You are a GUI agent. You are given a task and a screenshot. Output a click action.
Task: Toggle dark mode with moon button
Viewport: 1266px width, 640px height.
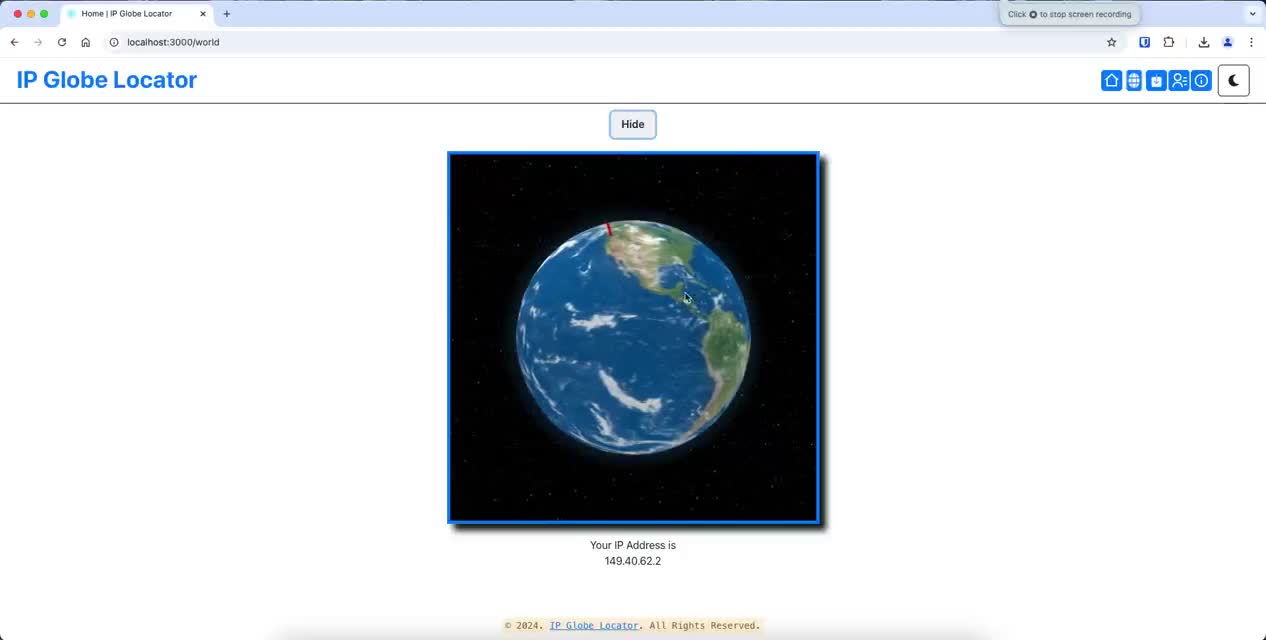pyautogui.click(x=1233, y=81)
